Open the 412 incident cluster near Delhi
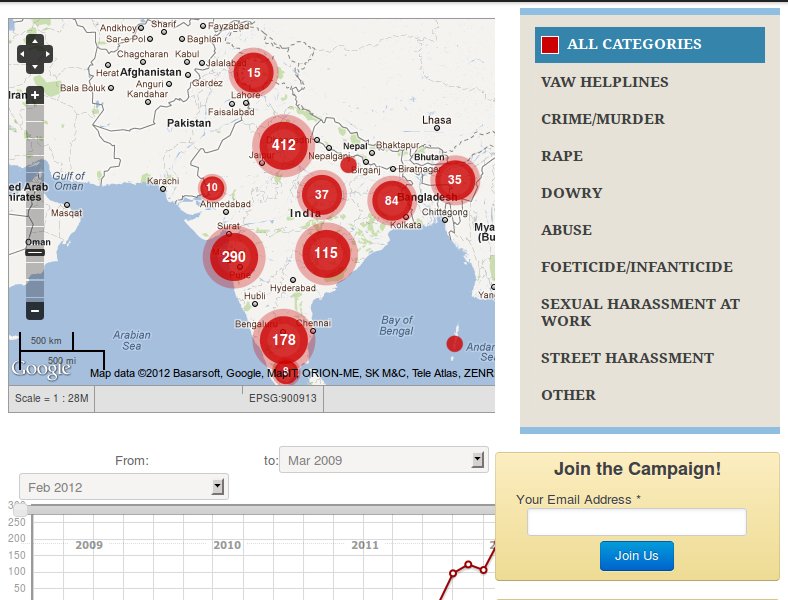 click(283, 145)
